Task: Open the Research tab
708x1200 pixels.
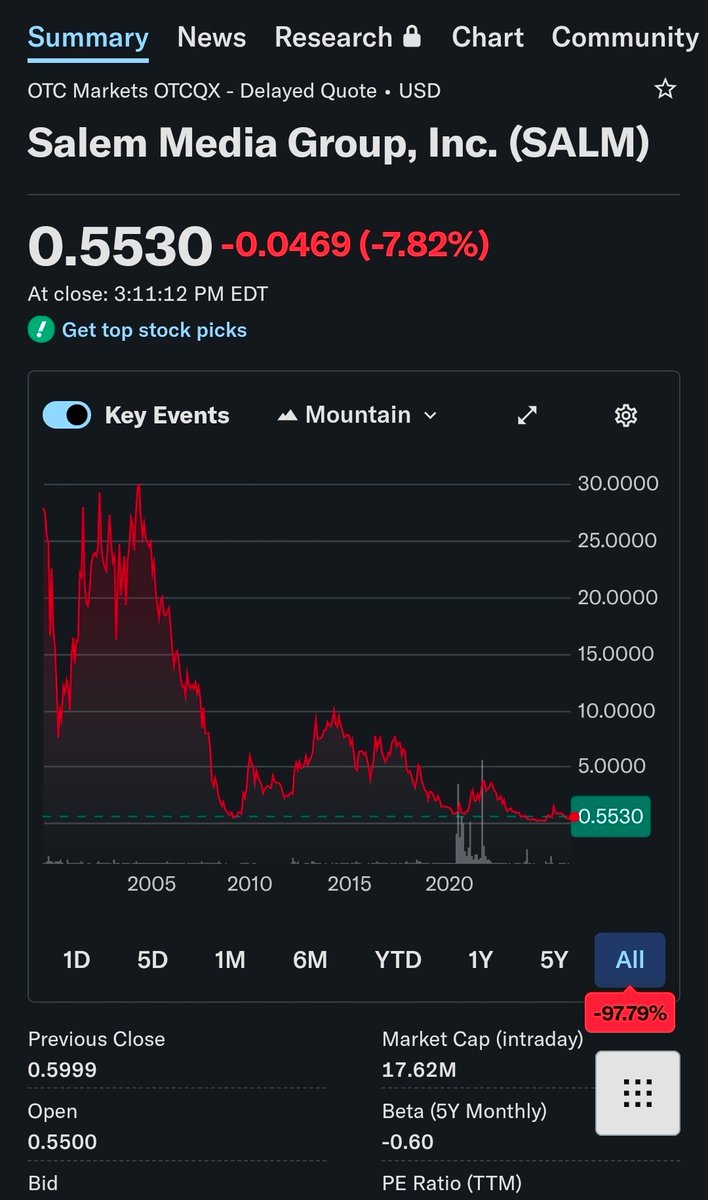Action: [x=348, y=37]
